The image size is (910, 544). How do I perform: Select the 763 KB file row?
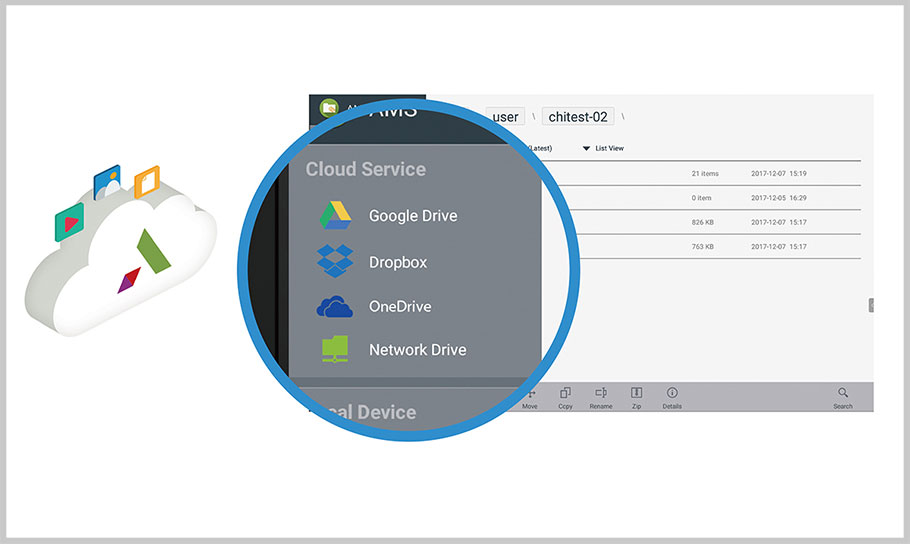pos(700,246)
